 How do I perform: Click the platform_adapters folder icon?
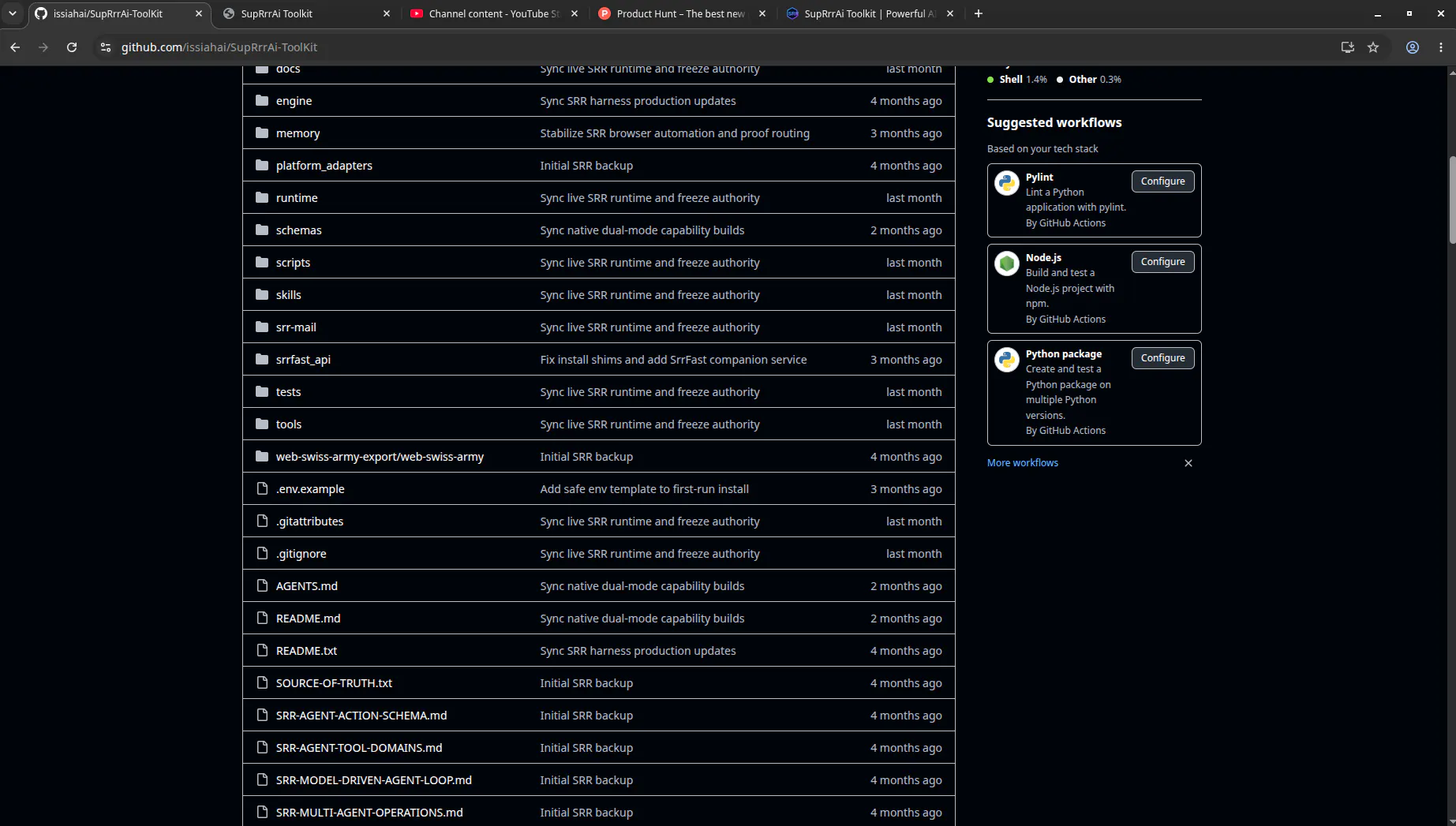(262, 166)
